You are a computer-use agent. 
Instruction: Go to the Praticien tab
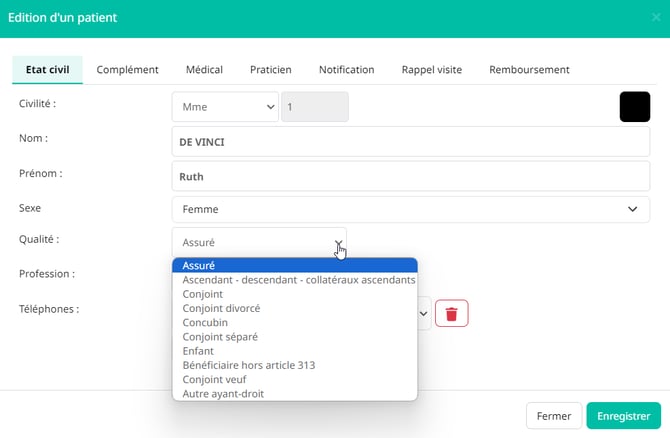[x=270, y=70]
